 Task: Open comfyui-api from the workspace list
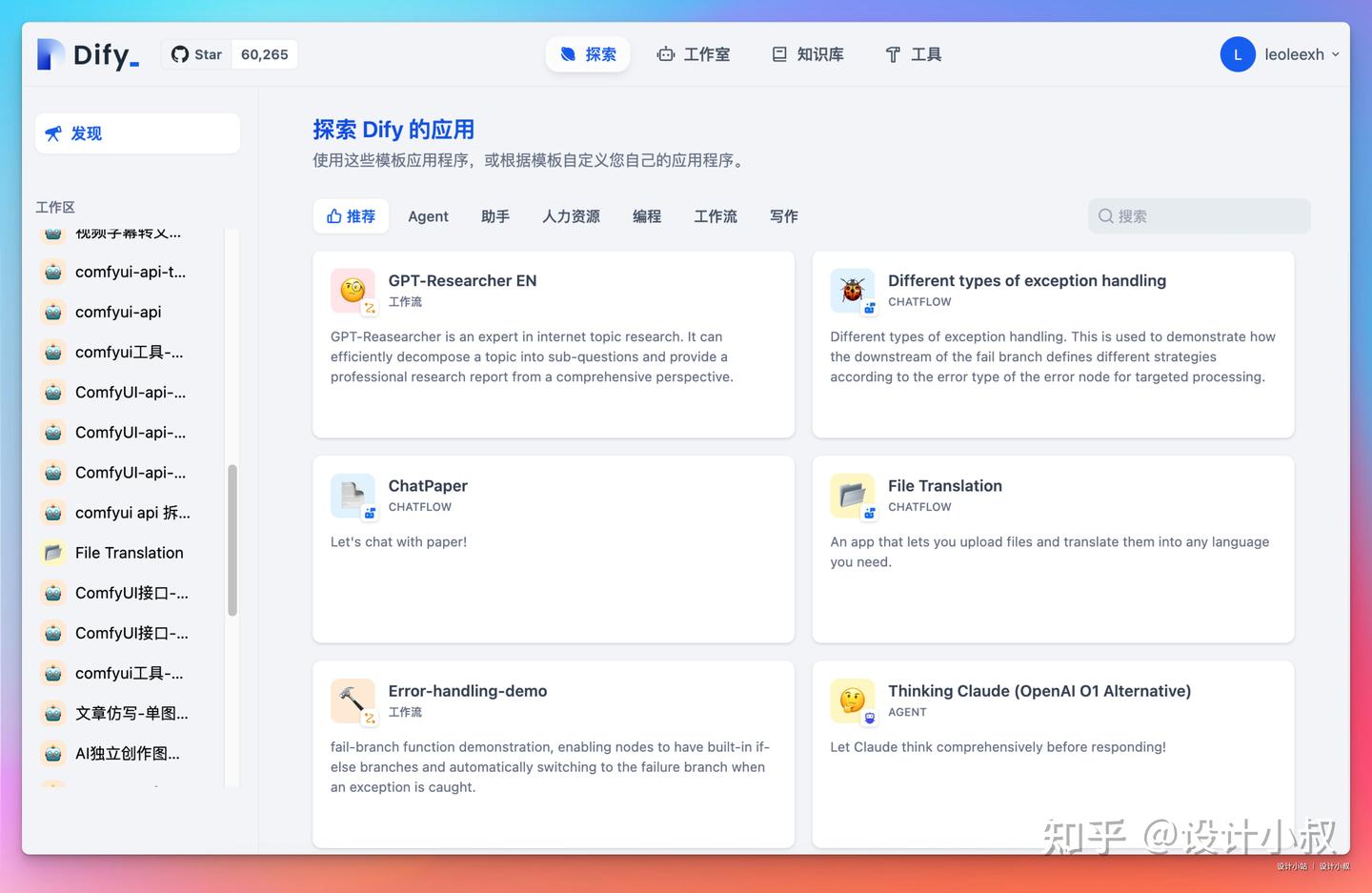pos(118,312)
